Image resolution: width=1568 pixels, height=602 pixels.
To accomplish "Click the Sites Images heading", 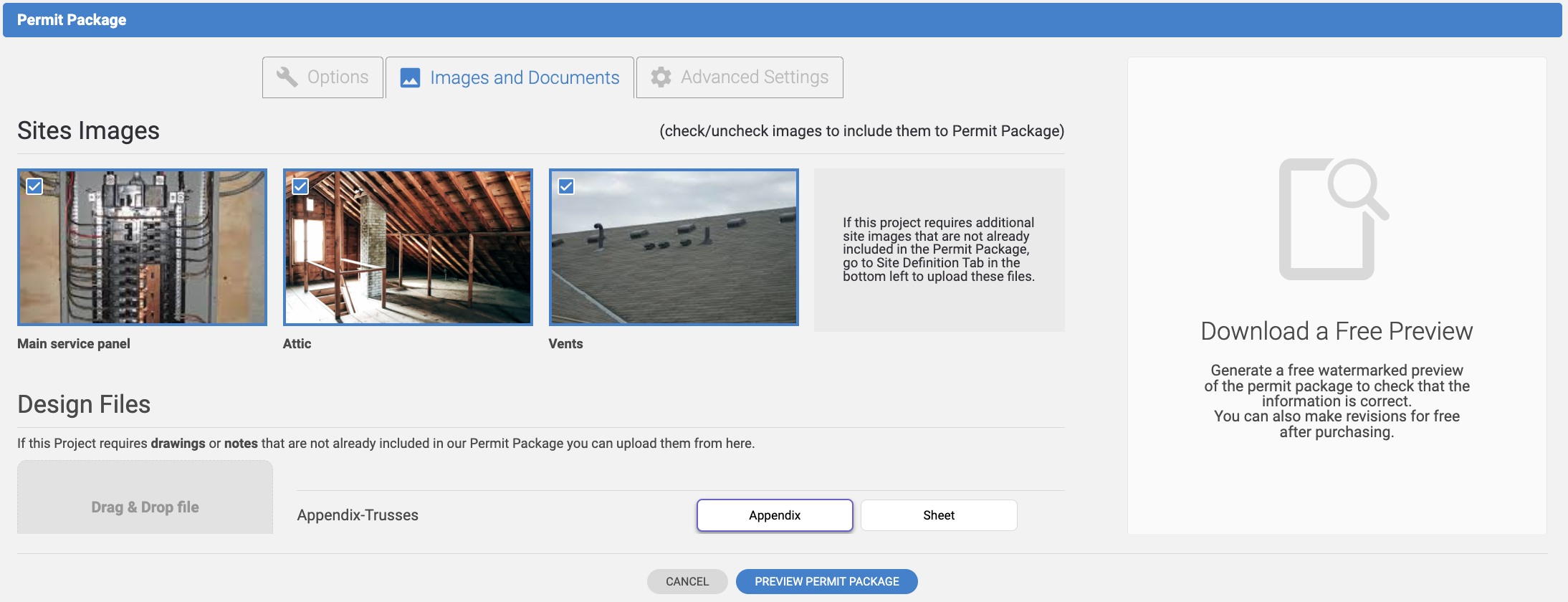I will pyautogui.click(x=88, y=130).
